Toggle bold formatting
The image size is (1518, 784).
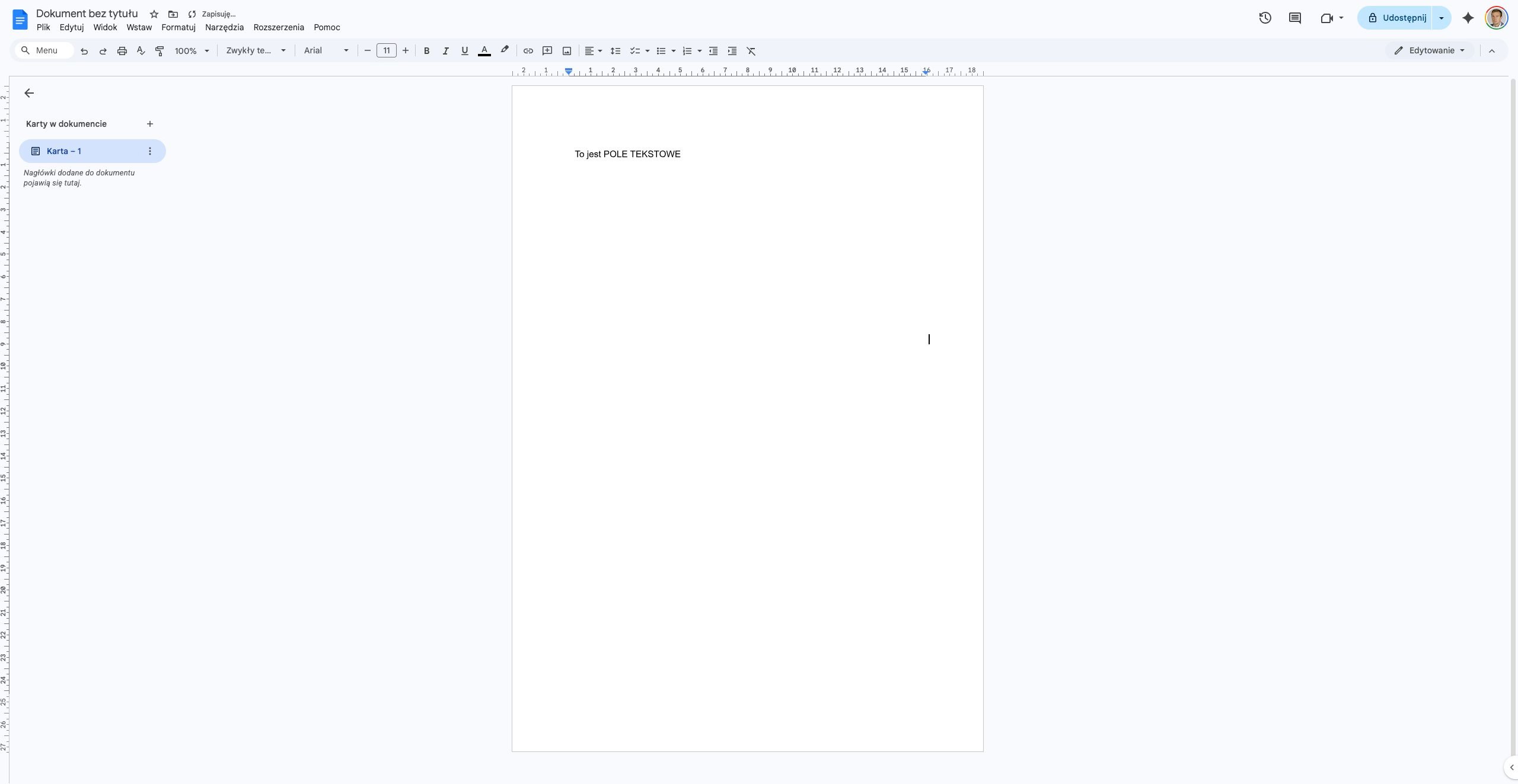(426, 51)
